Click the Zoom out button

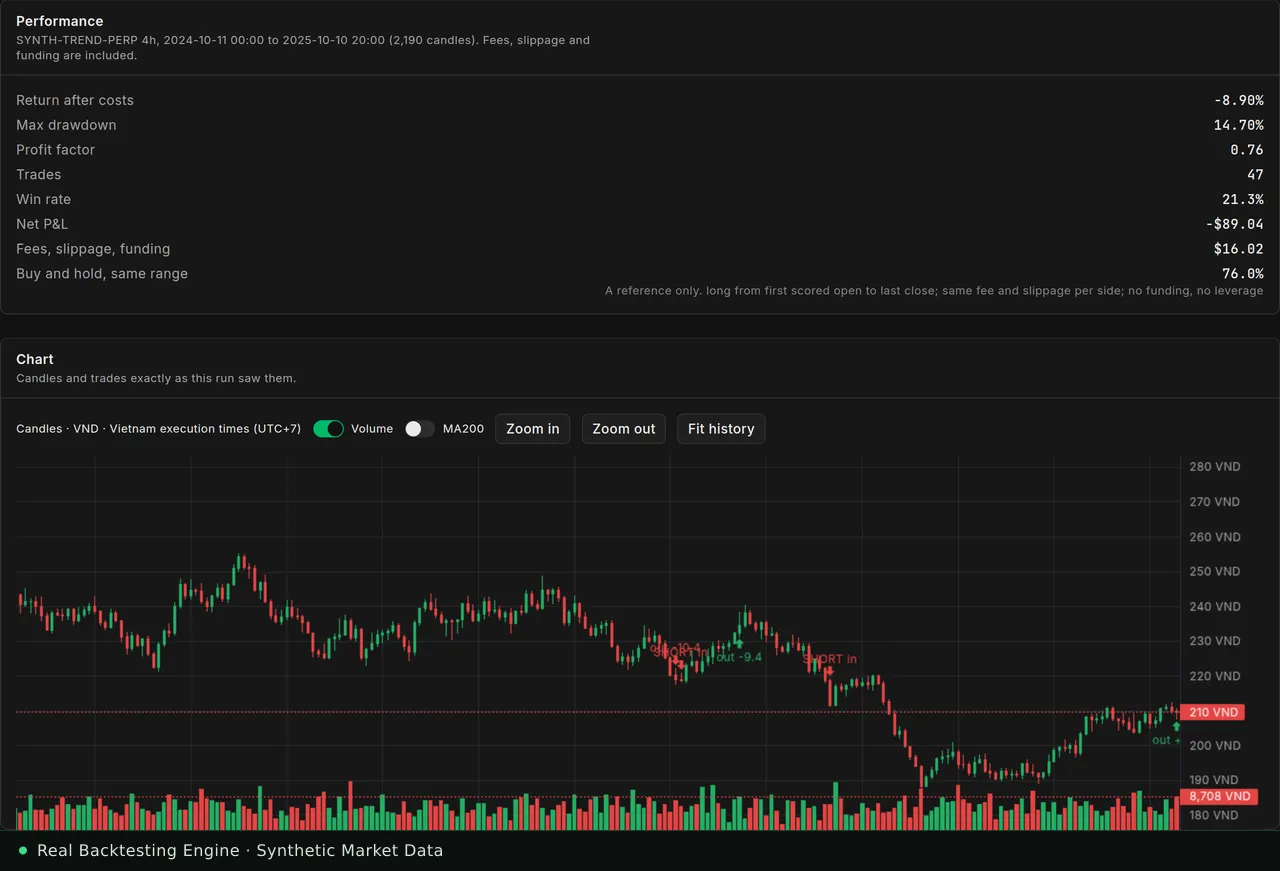pos(624,429)
